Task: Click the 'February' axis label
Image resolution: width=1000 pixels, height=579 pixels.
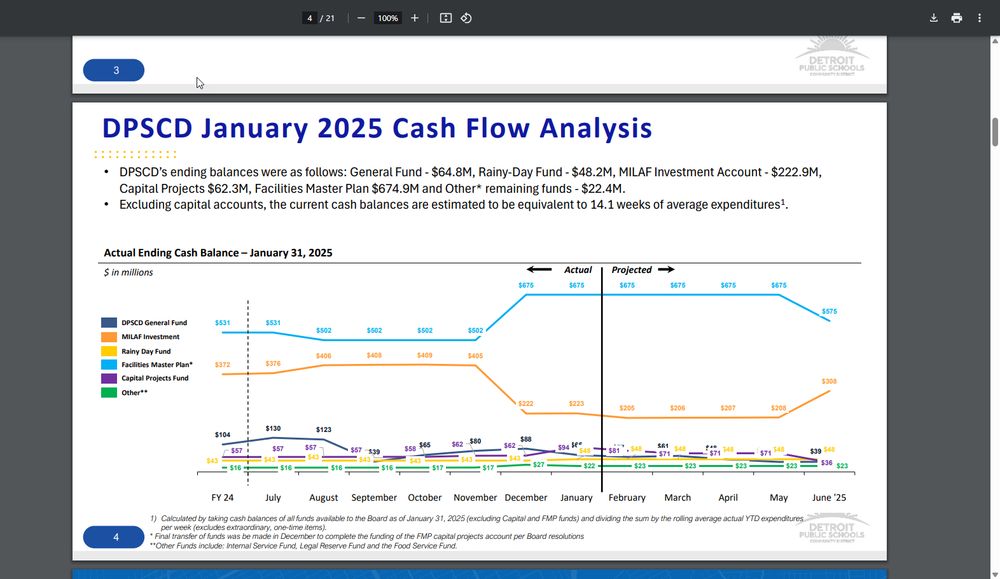Action: [x=627, y=497]
